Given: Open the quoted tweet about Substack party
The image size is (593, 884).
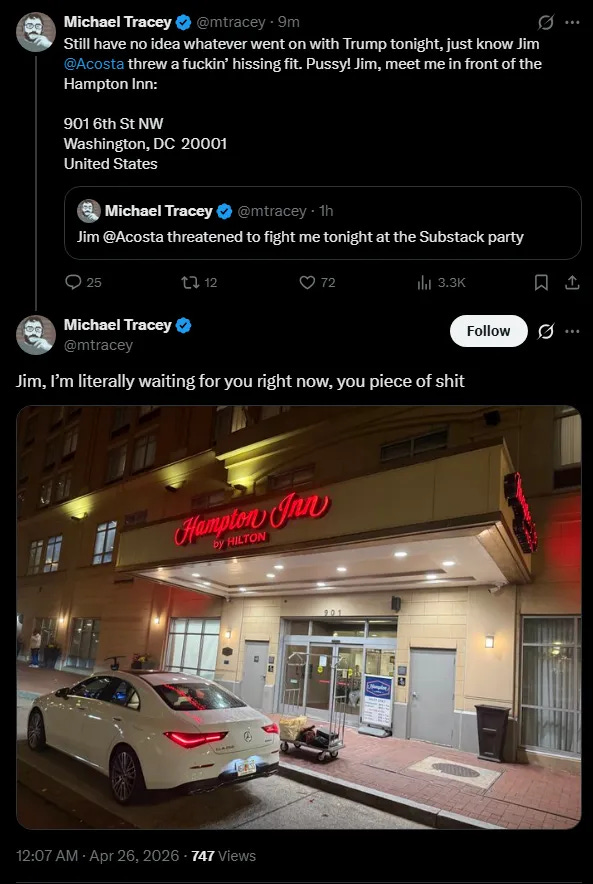Looking at the screenshot, I should pyautogui.click(x=322, y=223).
